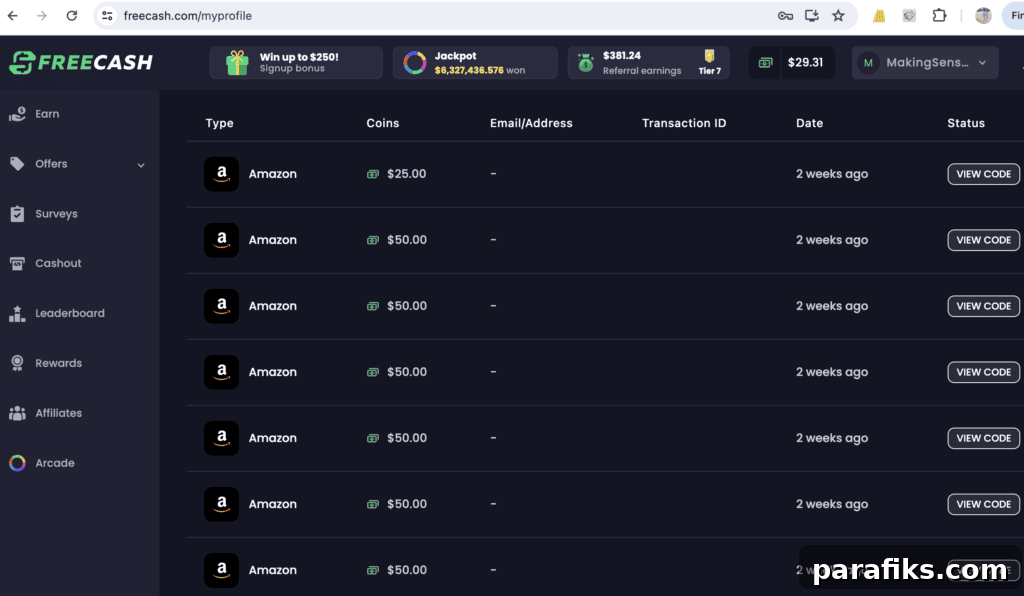The width and height of the screenshot is (1024, 596).
Task: Click the Surveys clipboard icon
Action: pos(17,213)
